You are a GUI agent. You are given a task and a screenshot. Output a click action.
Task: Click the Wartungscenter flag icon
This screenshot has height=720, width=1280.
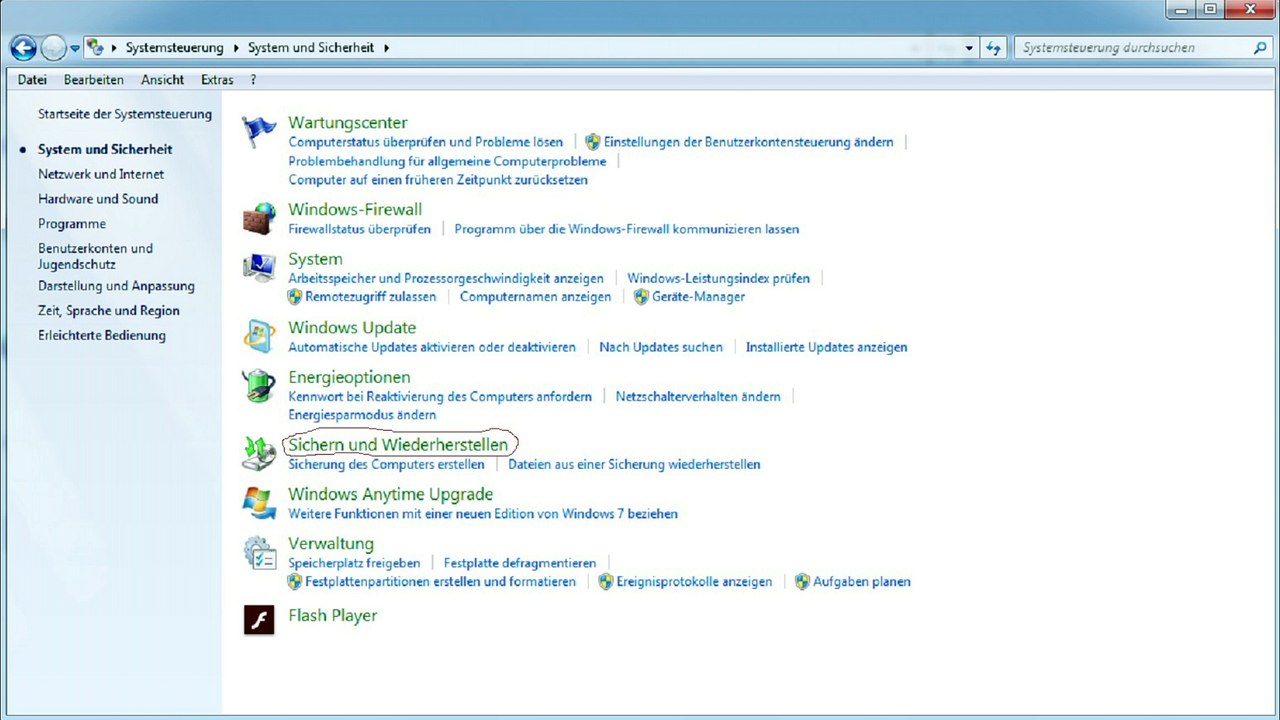[x=259, y=131]
